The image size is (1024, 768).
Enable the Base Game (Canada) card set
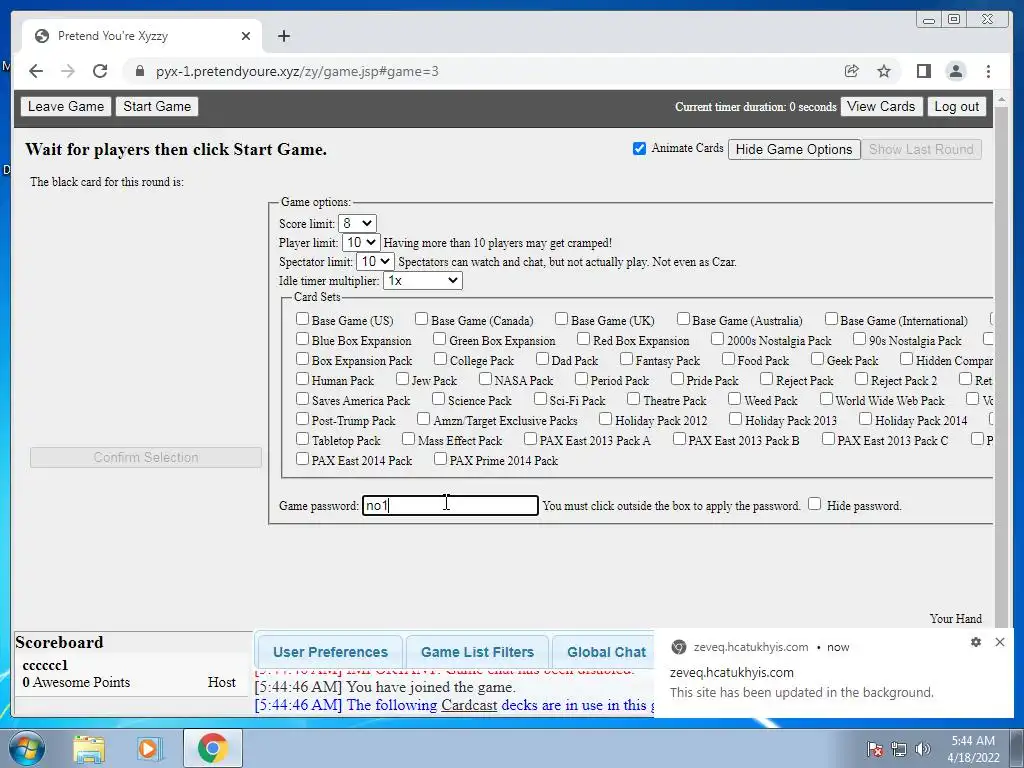[422, 319]
